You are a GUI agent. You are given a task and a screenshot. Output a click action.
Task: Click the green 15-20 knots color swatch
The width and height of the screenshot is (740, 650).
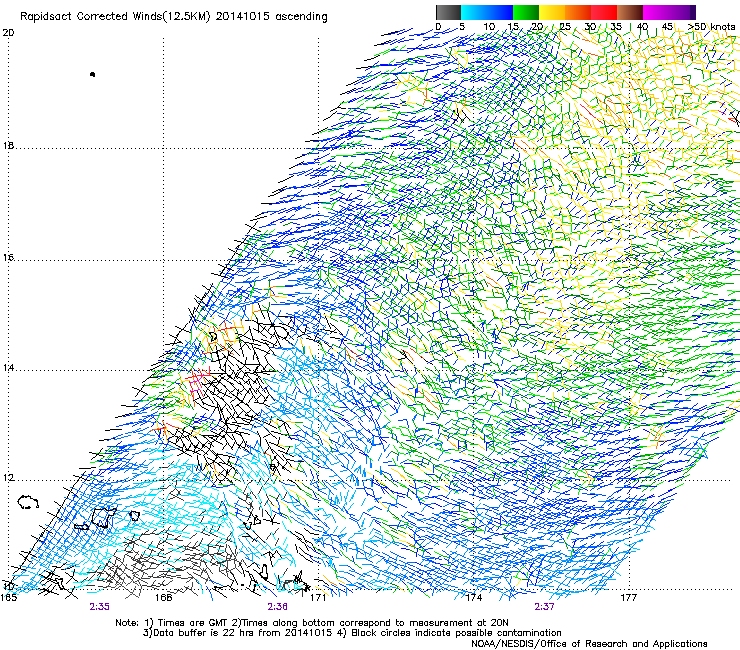point(526,12)
